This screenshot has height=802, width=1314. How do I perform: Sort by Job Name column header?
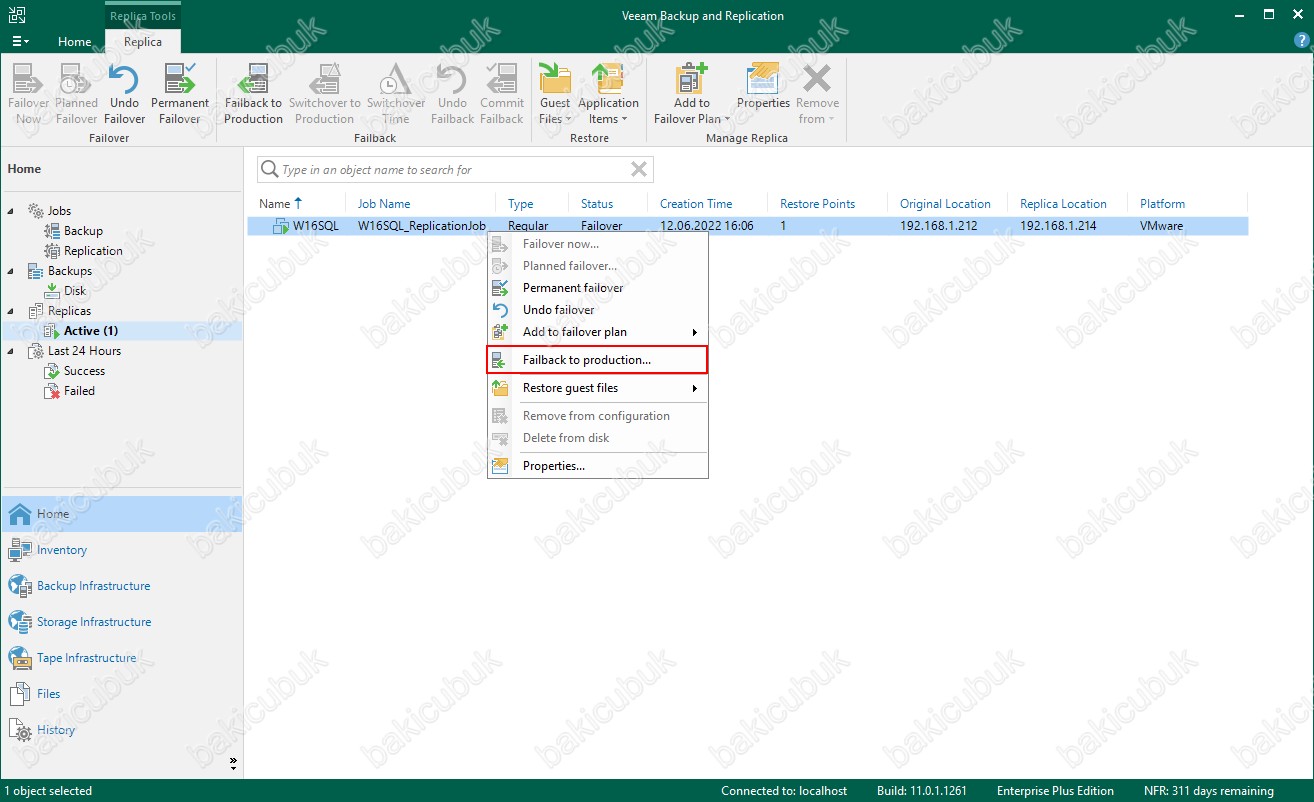(384, 204)
